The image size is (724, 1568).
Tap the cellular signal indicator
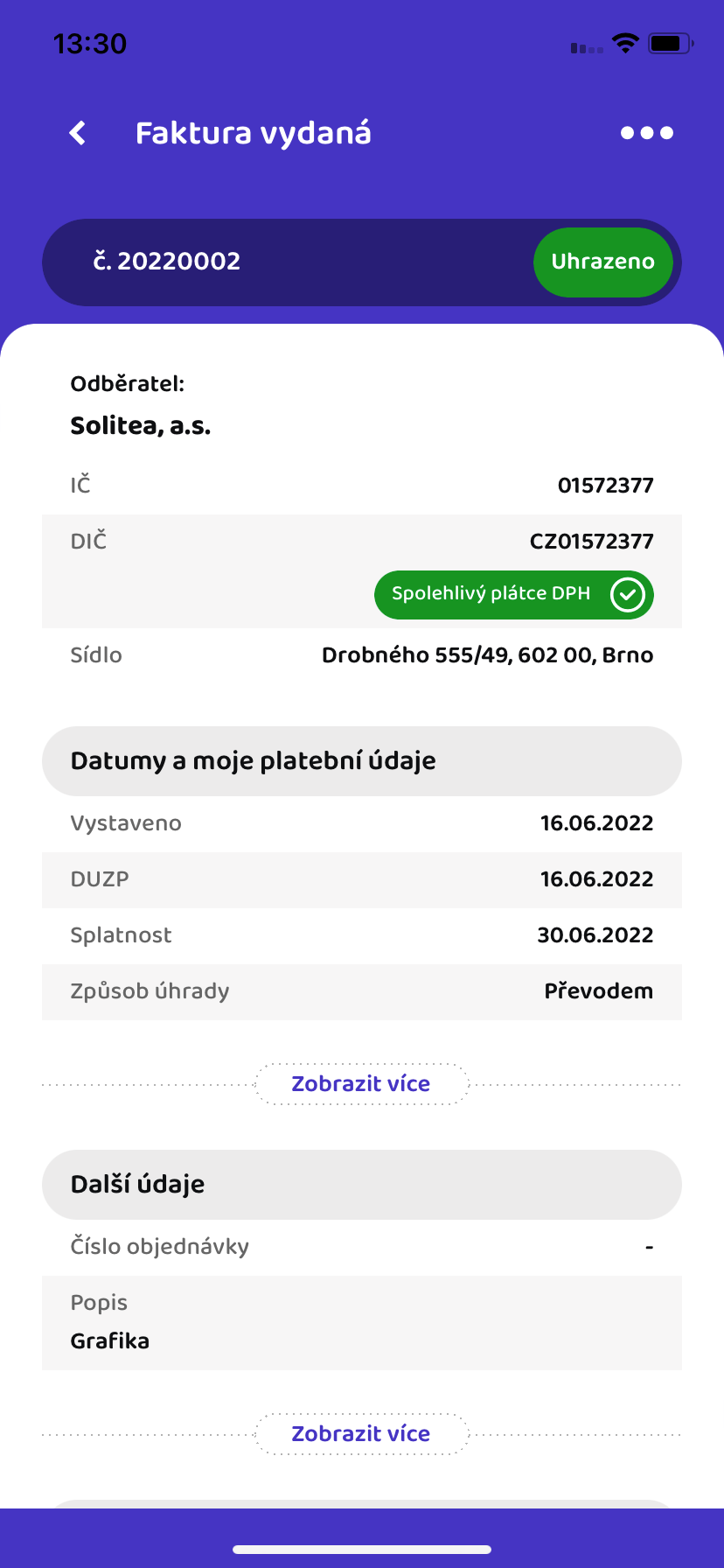click(x=587, y=47)
